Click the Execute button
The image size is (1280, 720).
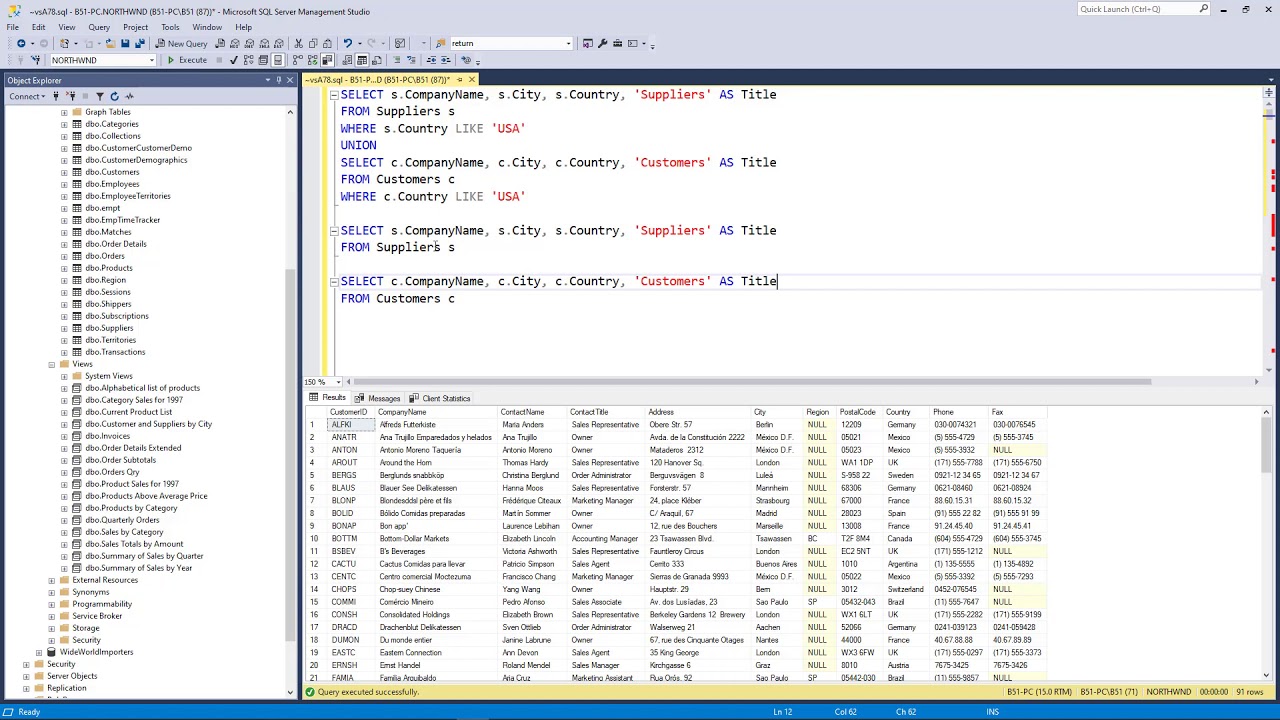coord(187,60)
